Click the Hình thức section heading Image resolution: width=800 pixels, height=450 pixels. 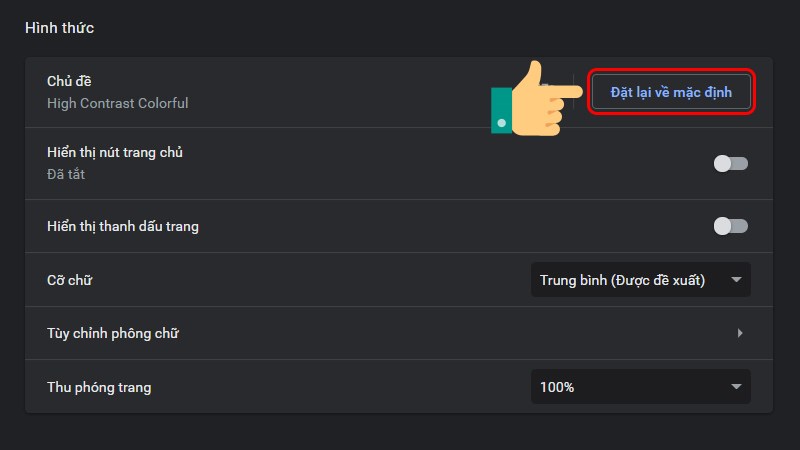click(59, 28)
